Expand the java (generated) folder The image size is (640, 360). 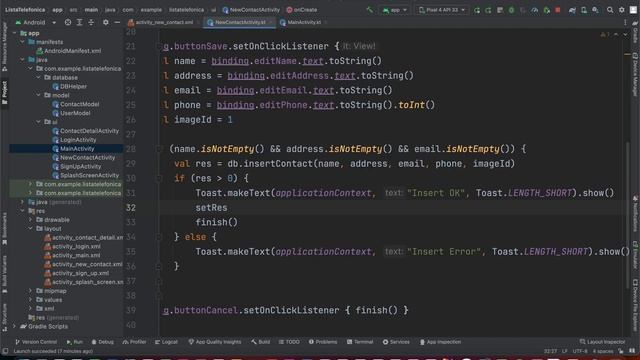[22, 202]
